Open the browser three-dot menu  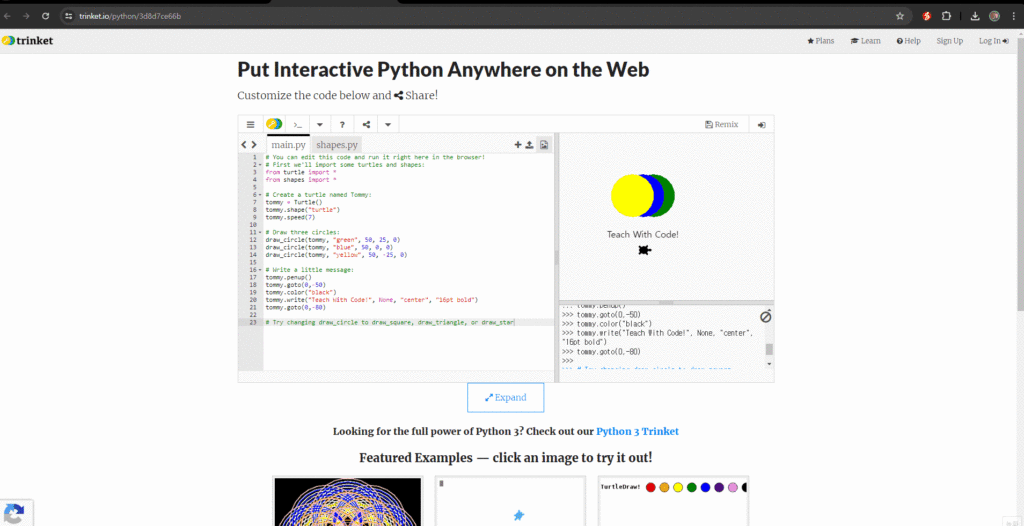click(1014, 16)
